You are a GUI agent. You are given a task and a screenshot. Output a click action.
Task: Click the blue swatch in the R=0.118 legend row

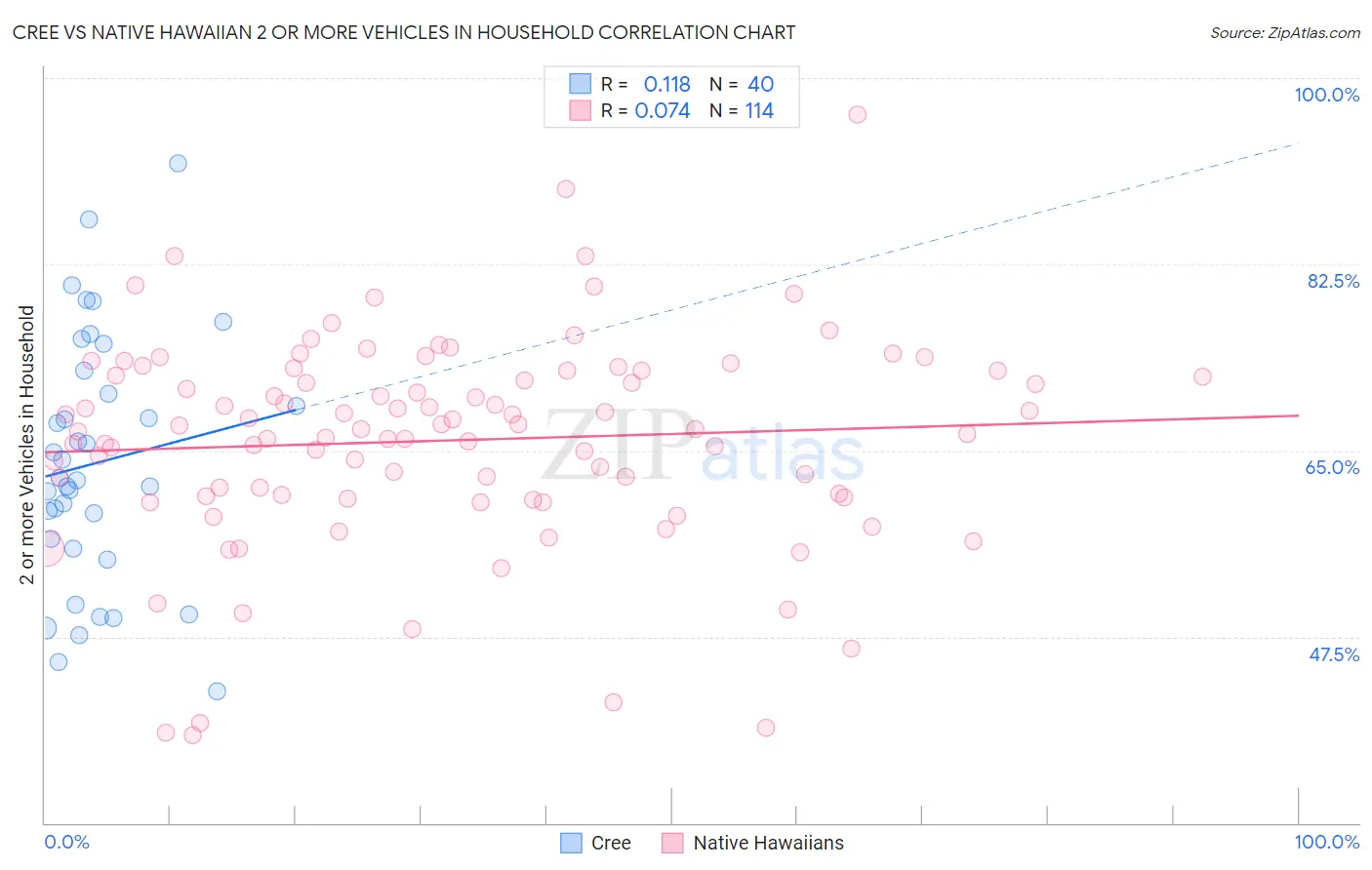(x=581, y=84)
